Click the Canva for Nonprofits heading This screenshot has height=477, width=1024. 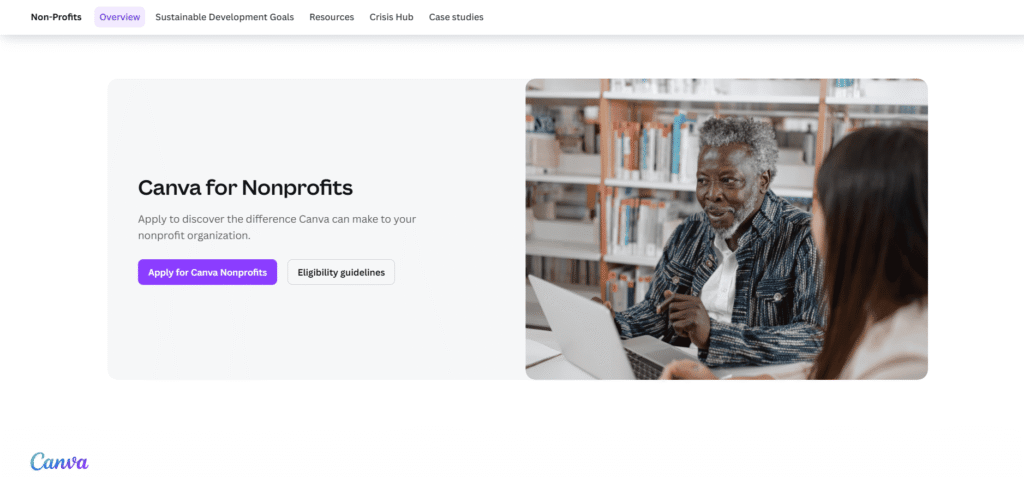(245, 188)
